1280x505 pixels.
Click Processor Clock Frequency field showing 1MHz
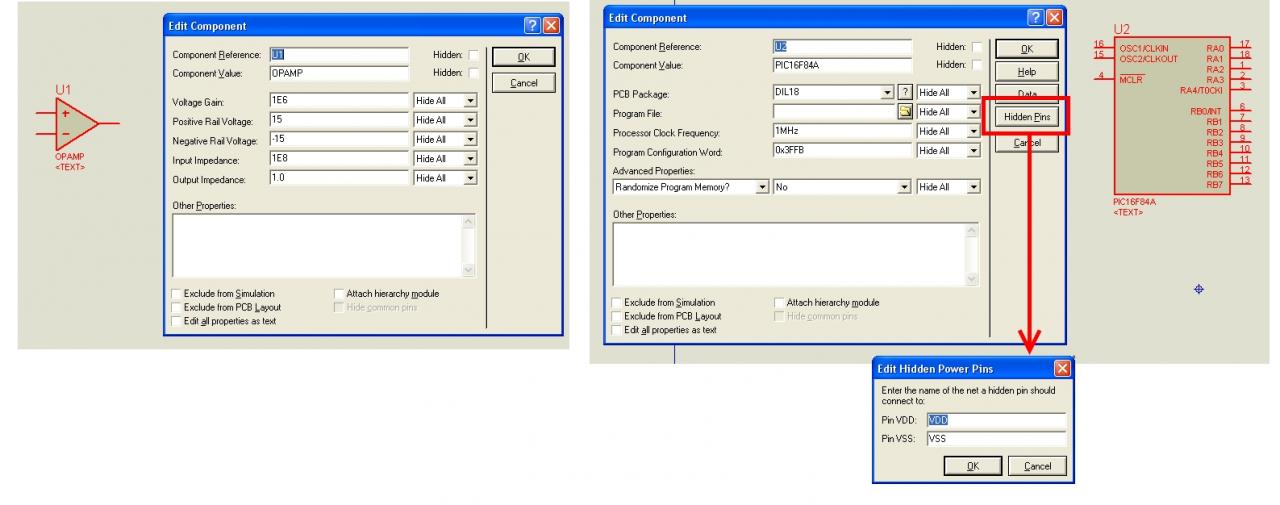842,131
